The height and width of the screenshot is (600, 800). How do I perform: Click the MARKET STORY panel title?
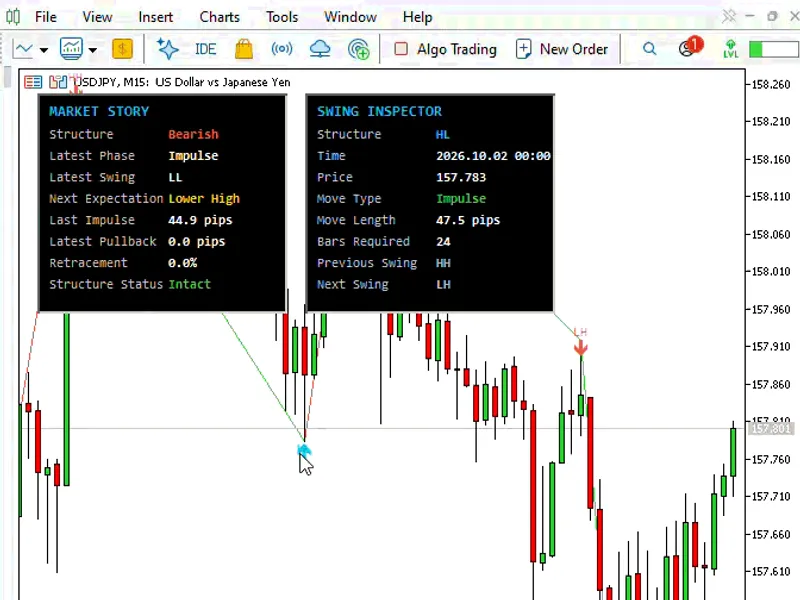(99, 111)
